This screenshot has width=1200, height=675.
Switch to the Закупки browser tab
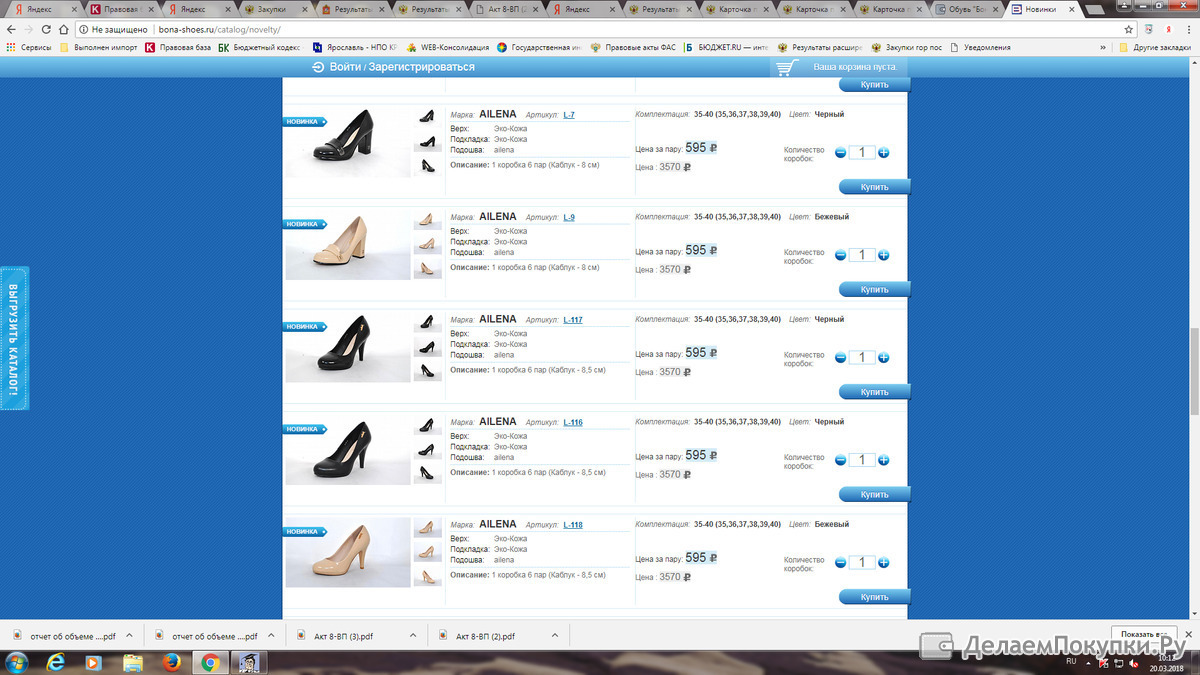click(274, 9)
